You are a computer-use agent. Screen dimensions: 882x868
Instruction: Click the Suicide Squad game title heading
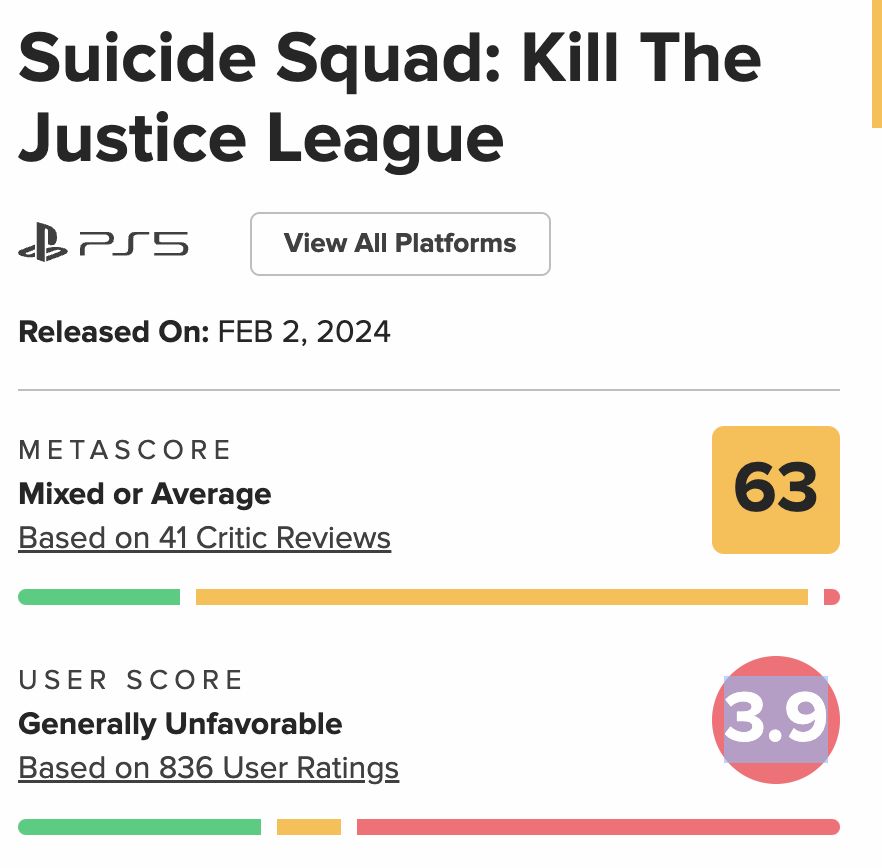click(x=389, y=98)
